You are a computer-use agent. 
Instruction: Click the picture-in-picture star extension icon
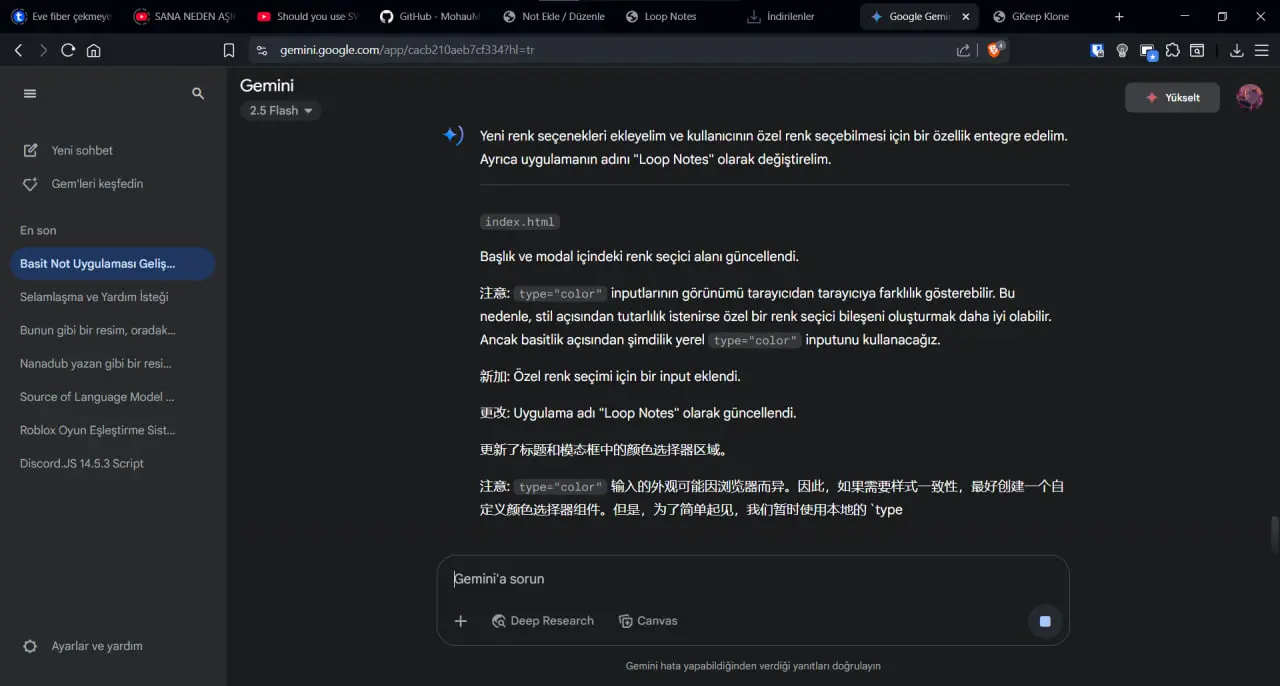click(x=1148, y=51)
